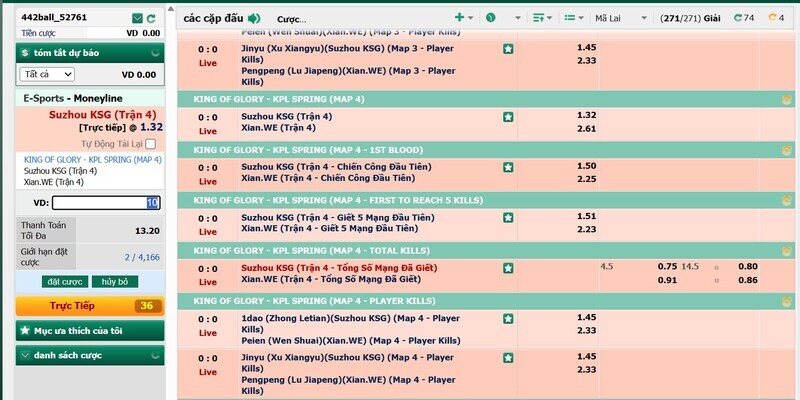This screenshot has height=400, width=800.
Task: Click the icon on KPL SPRING (MAP 4) header
Action: coord(787,99)
